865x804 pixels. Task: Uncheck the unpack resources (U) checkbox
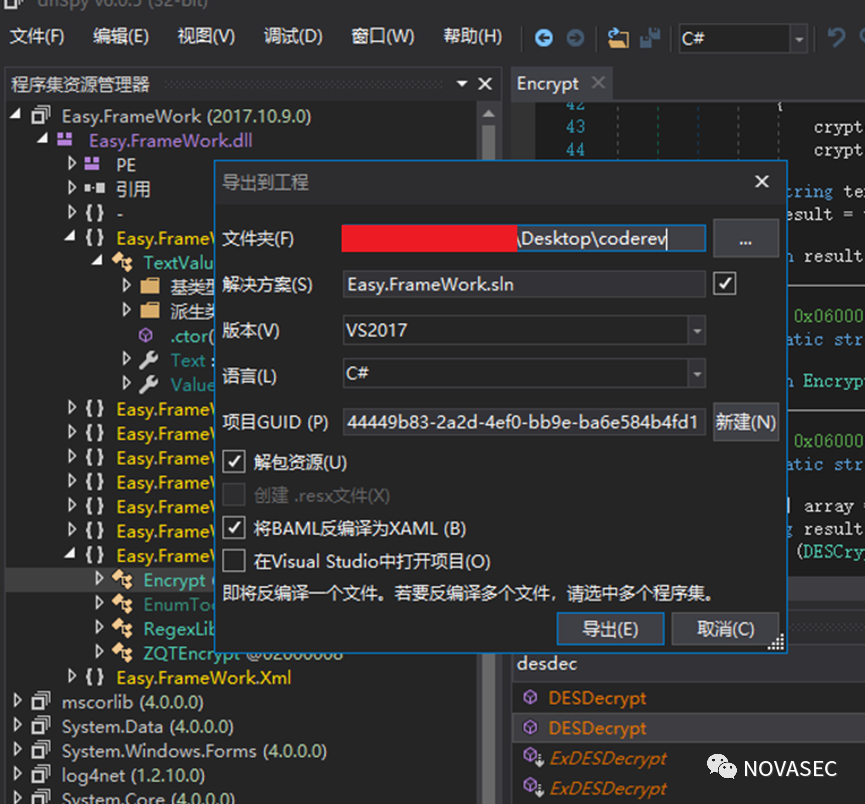click(234, 461)
